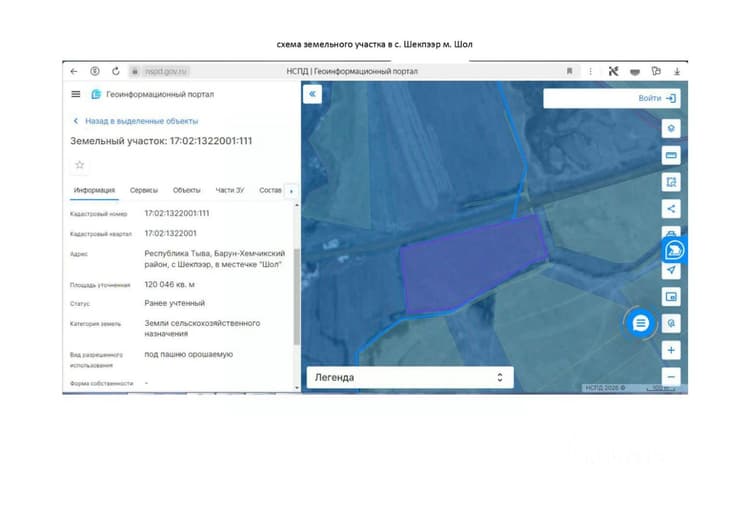750x530 pixels.
Task: Select the area selection tool icon
Action: coord(671,182)
